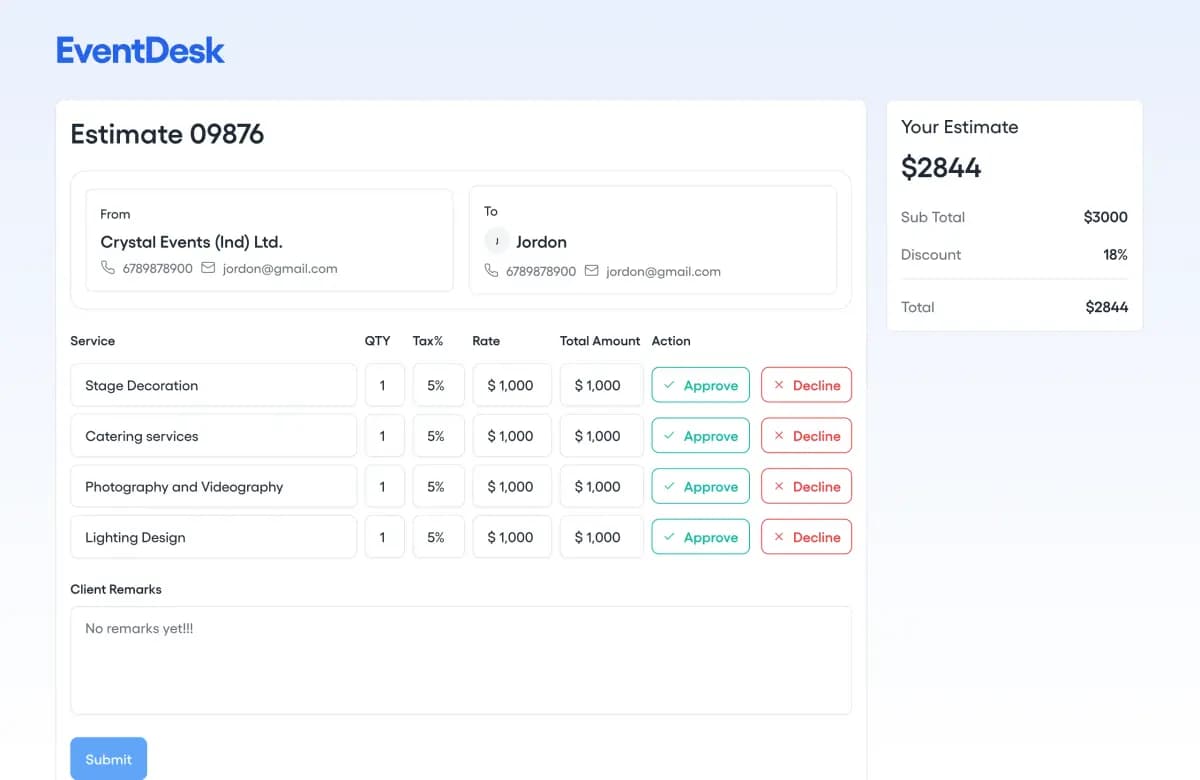Decline the Photography and Videography service

[x=806, y=486]
